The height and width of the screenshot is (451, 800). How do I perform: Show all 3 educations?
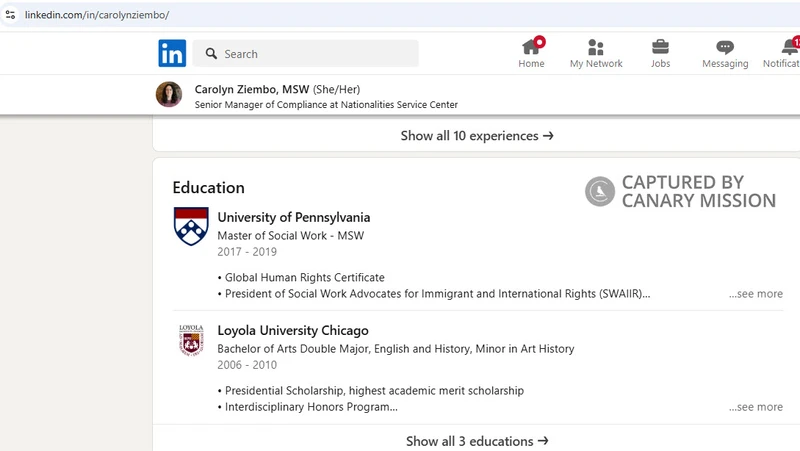click(x=477, y=441)
